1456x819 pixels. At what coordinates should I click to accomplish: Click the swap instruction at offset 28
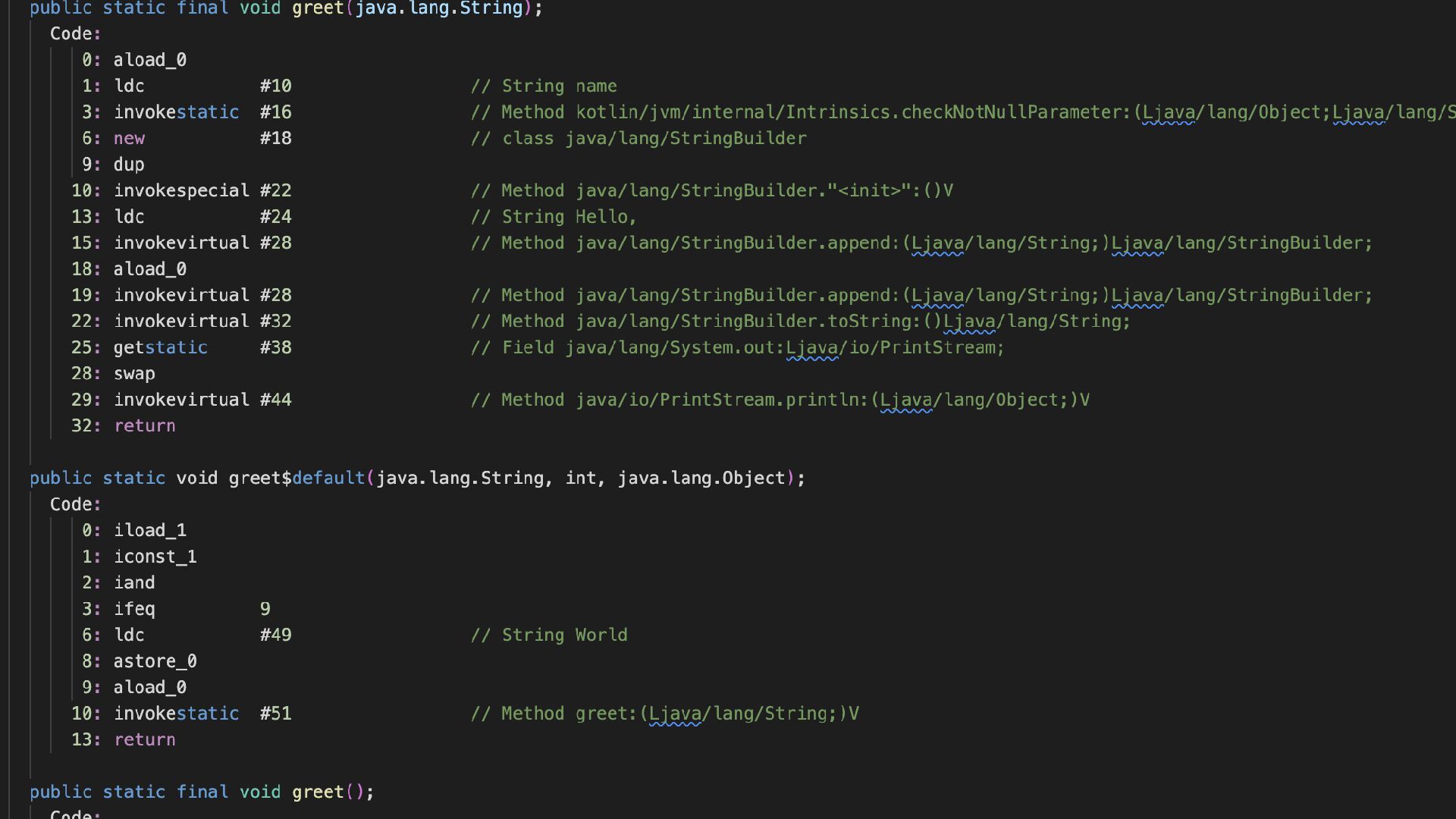coord(134,374)
